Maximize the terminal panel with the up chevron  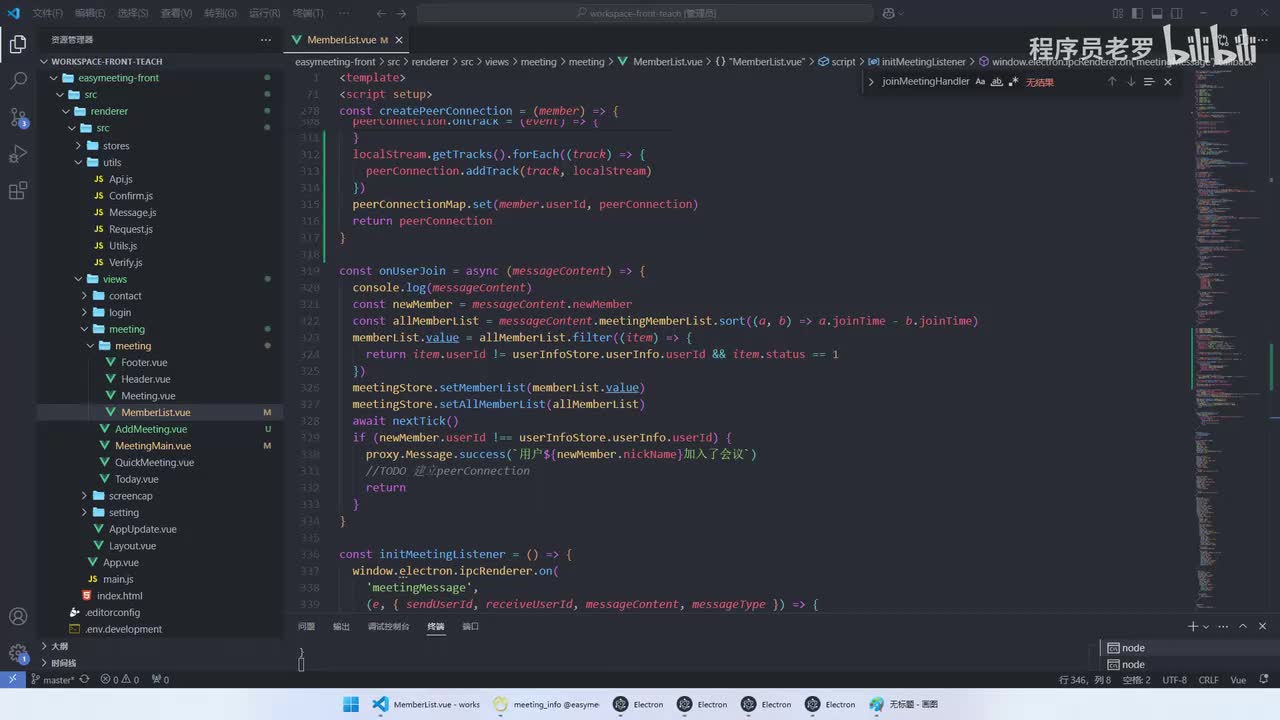point(1243,626)
